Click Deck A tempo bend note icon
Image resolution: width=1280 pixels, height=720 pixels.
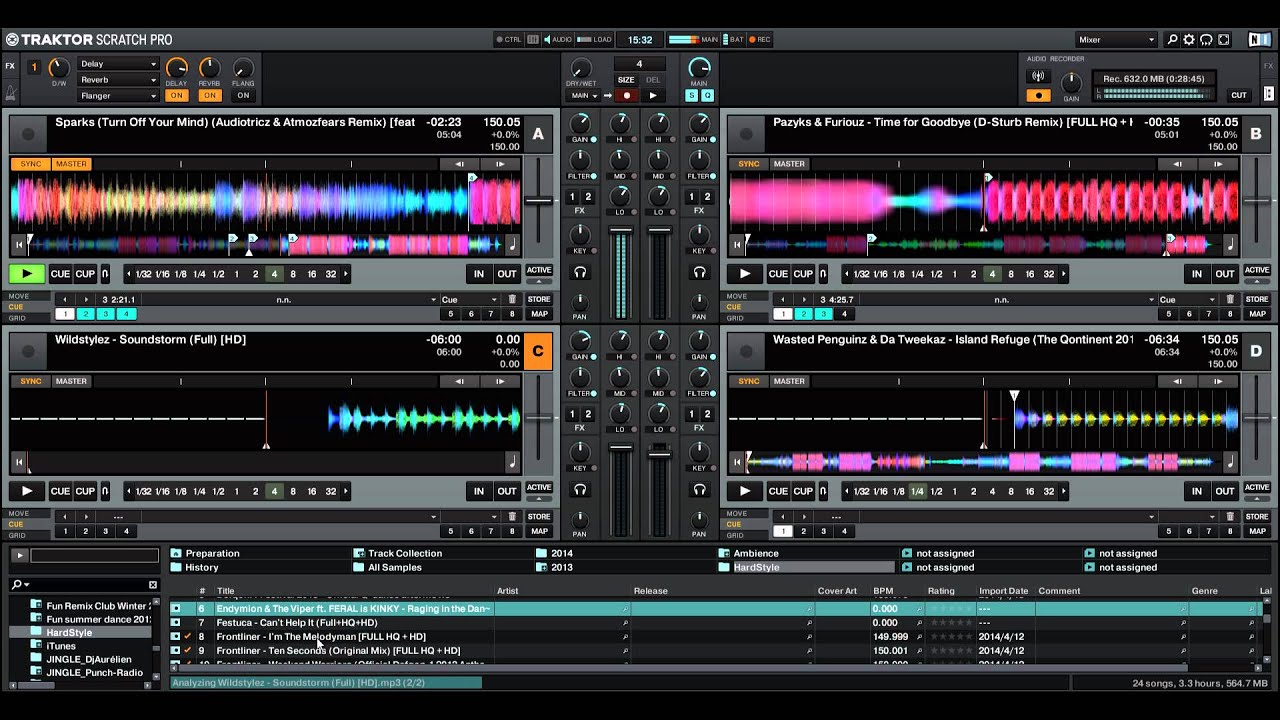click(x=512, y=243)
